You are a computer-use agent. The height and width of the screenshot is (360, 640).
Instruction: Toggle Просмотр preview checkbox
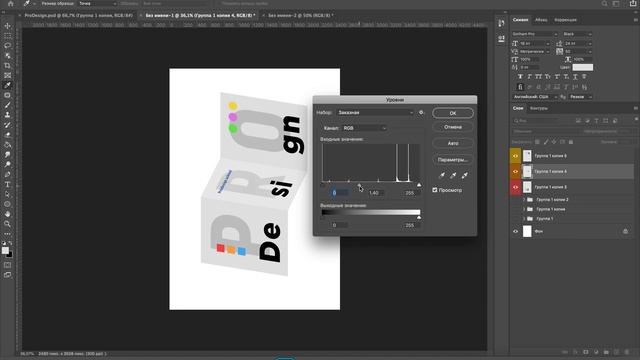point(435,190)
